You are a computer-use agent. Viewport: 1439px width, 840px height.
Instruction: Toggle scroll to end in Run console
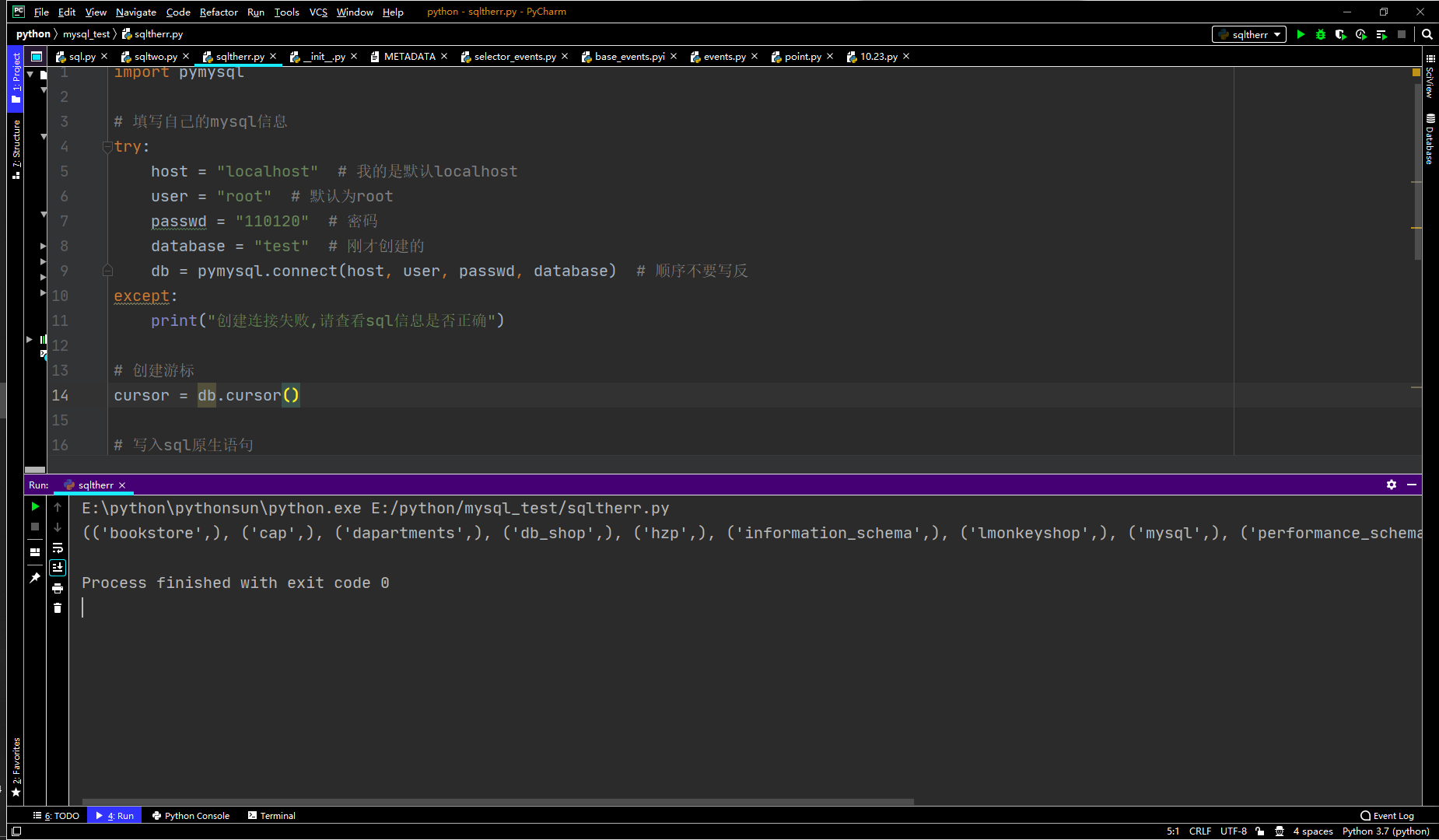[x=58, y=568]
